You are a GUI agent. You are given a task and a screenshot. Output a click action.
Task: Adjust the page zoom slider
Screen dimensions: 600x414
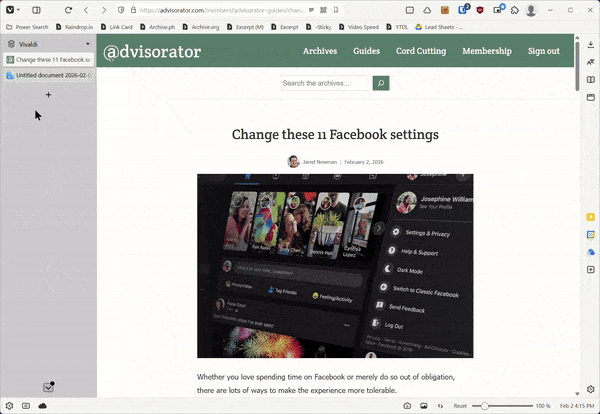502,406
